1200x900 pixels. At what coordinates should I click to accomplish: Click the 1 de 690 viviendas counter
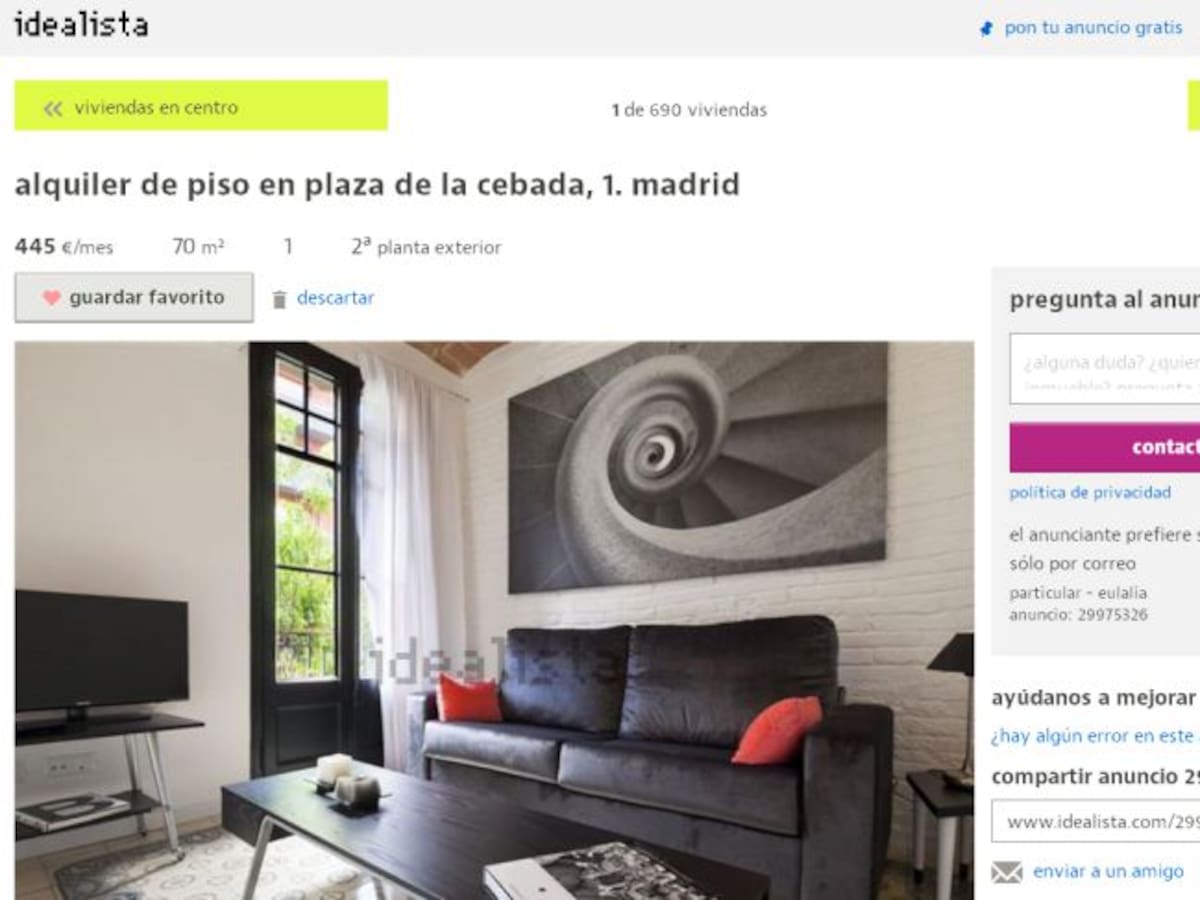click(689, 110)
